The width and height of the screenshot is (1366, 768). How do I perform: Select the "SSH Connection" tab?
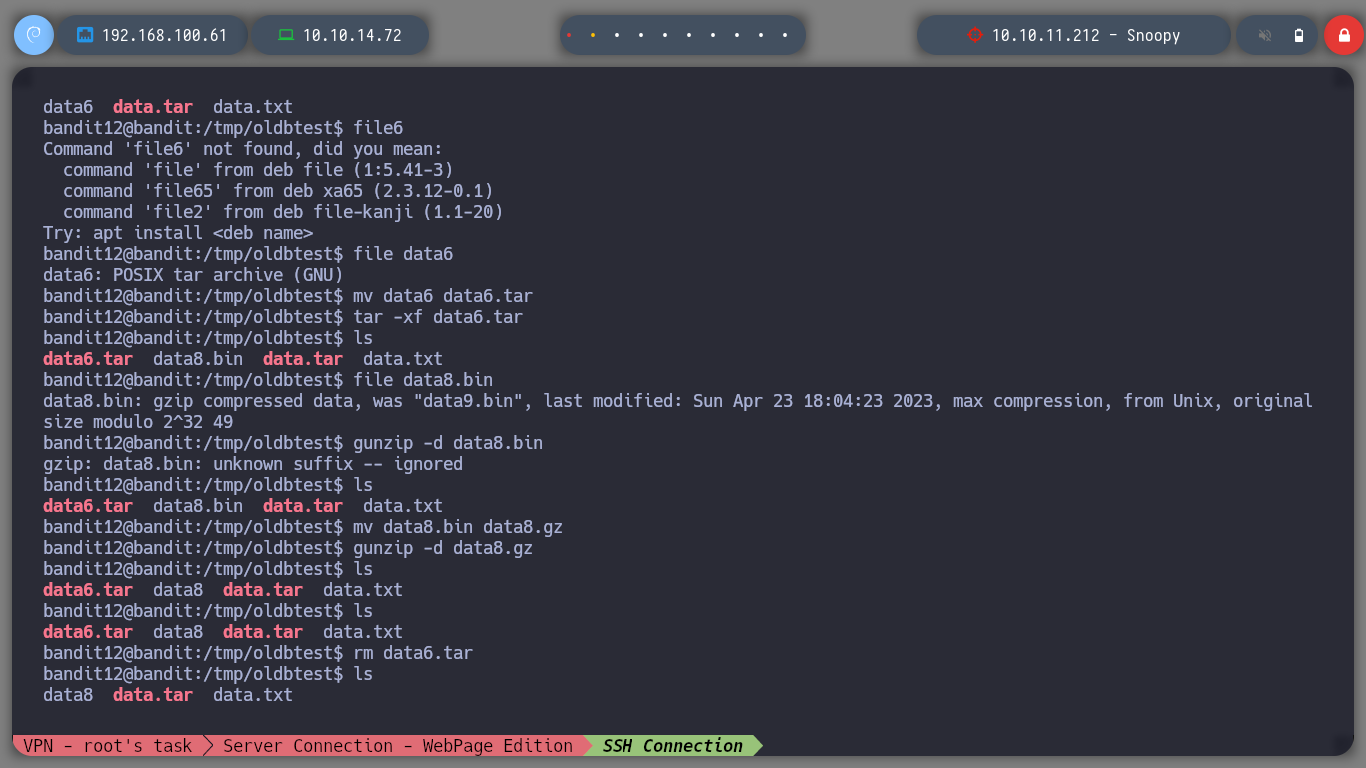[x=672, y=745]
